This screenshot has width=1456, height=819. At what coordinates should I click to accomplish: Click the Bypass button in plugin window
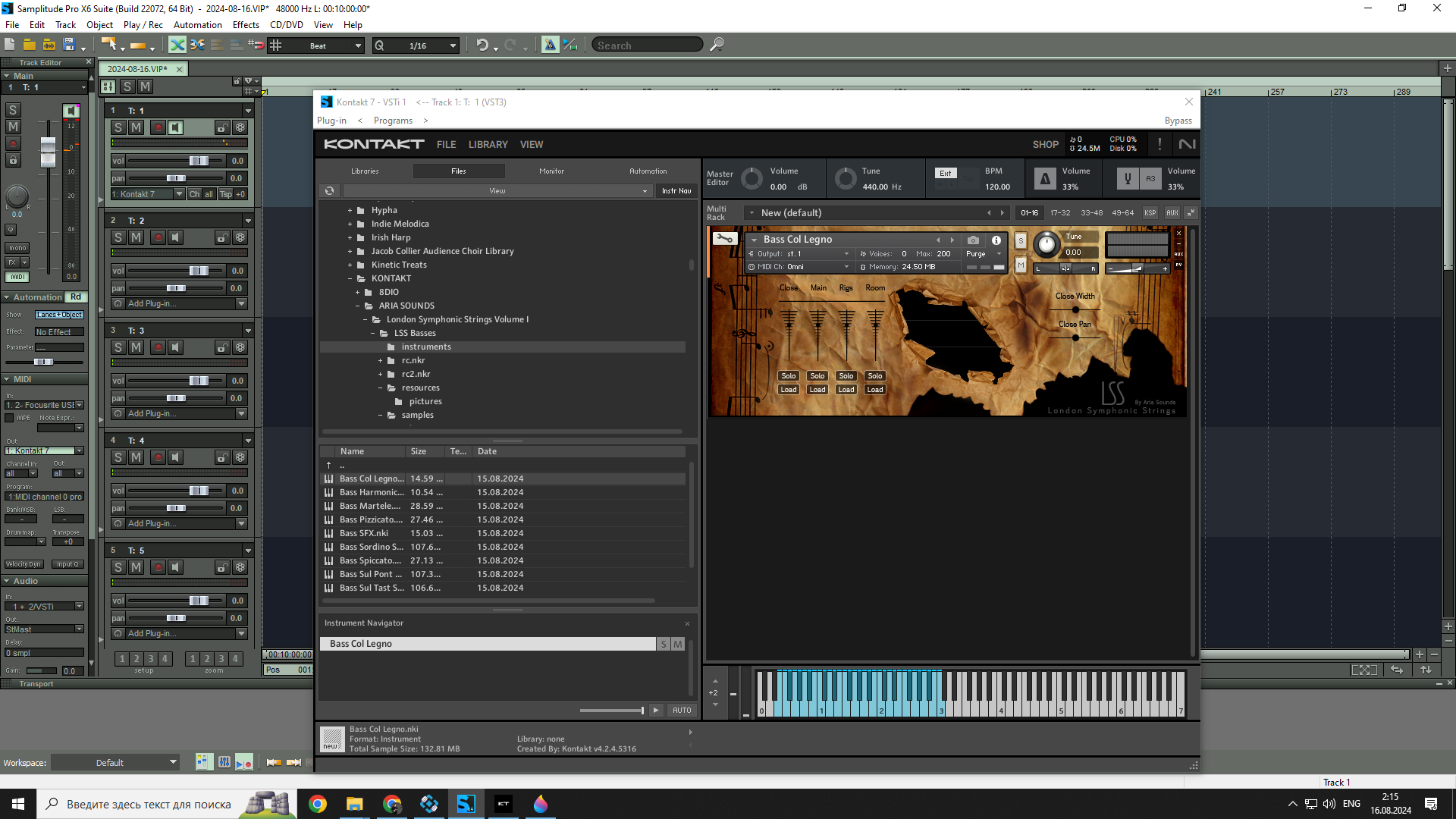tap(1178, 121)
